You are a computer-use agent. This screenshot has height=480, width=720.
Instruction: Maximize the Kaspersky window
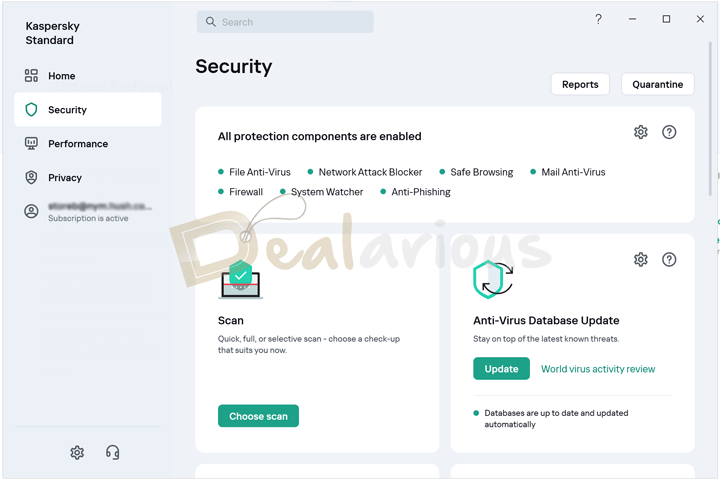666,19
